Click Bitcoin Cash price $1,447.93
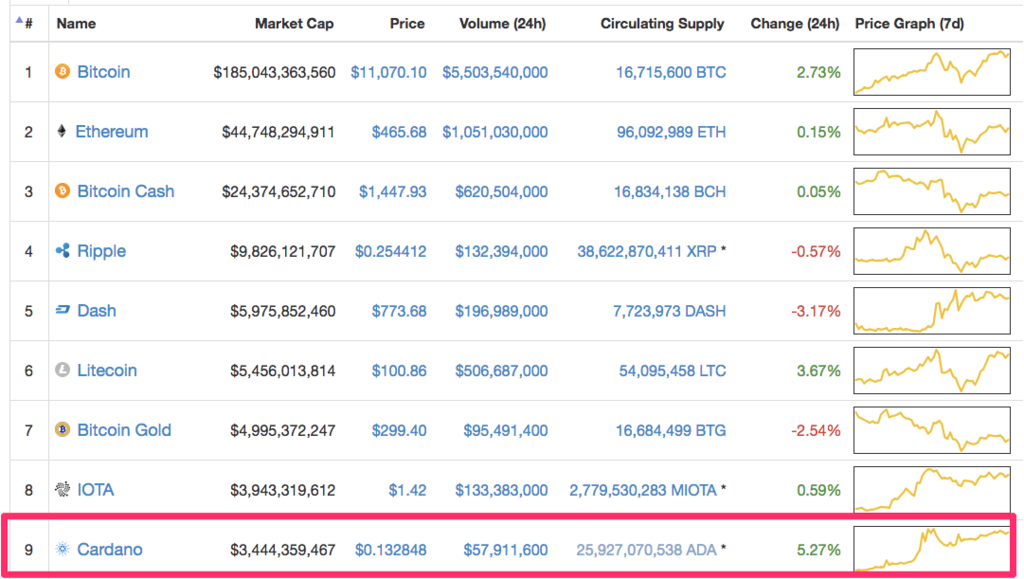Screen dimensions: 1024x579 [392, 191]
